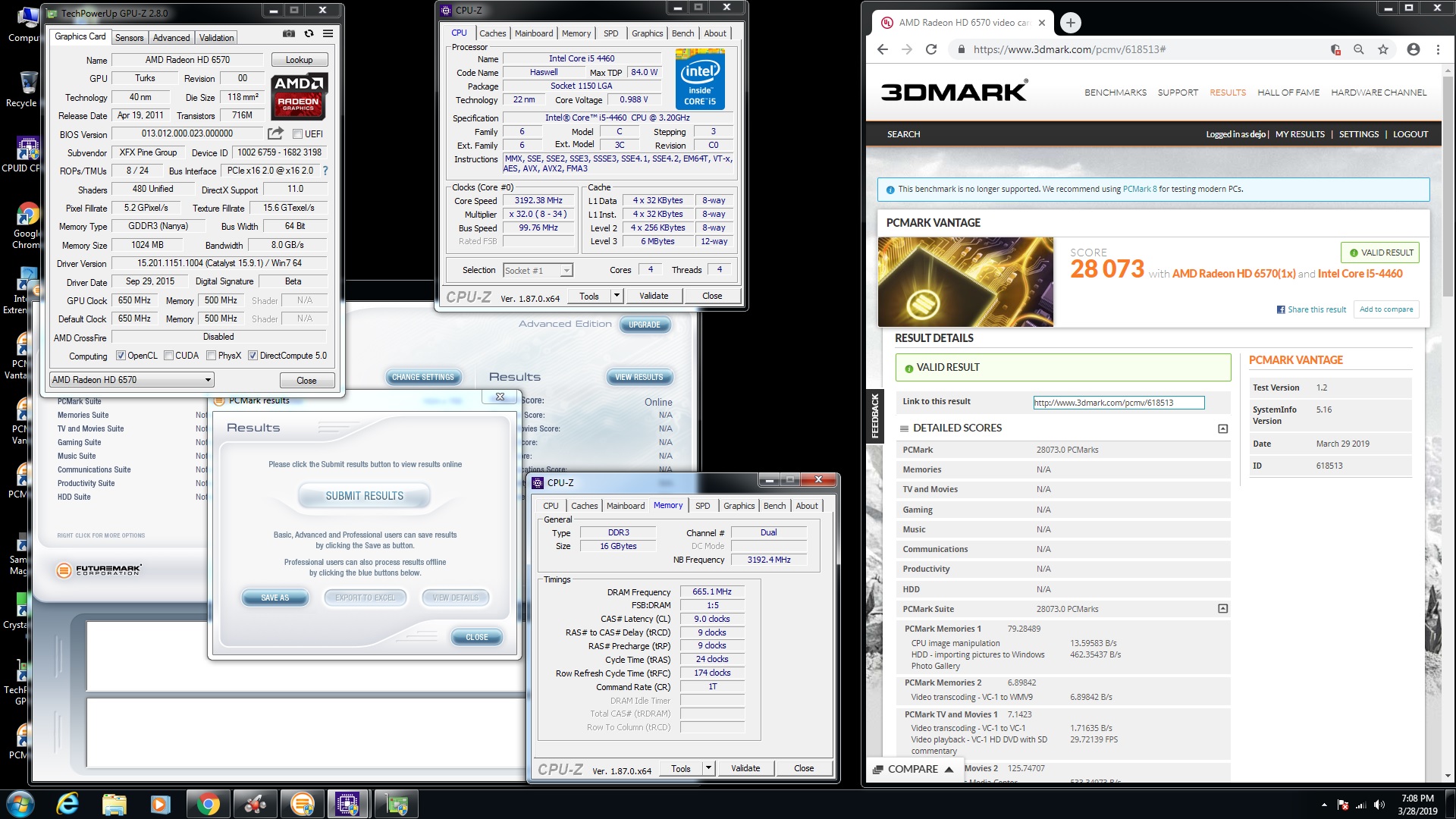1456x819 pixels.
Task: Switch to the Advanced tab in GPU-Z
Action: pos(171,38)
